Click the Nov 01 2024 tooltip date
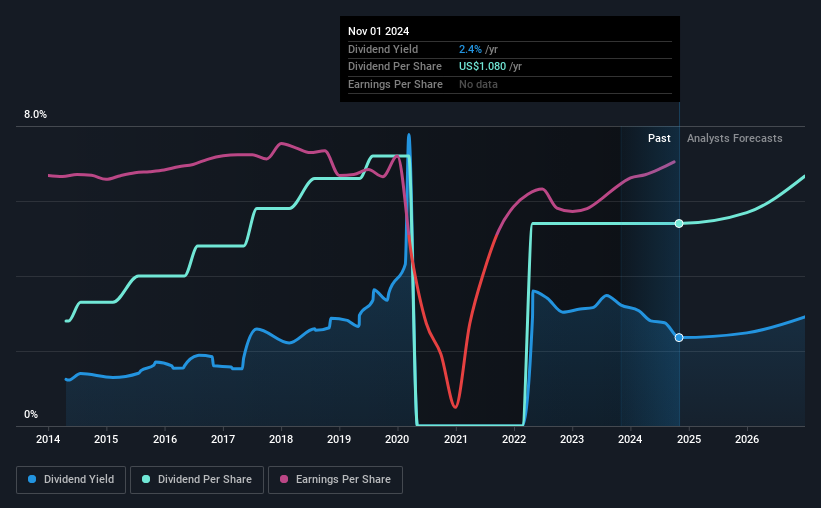Screen dimensions: 821x508 tap(379, 31)
